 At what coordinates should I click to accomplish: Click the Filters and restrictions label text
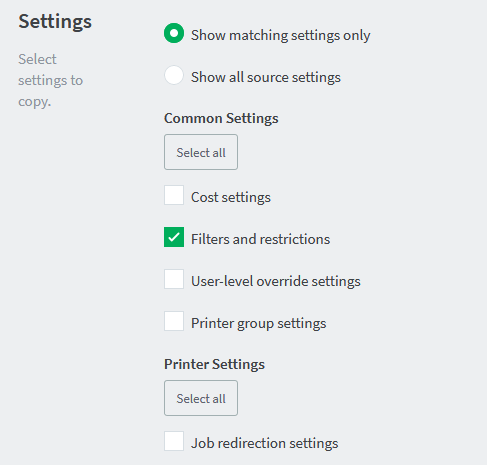tap(260, 239)
